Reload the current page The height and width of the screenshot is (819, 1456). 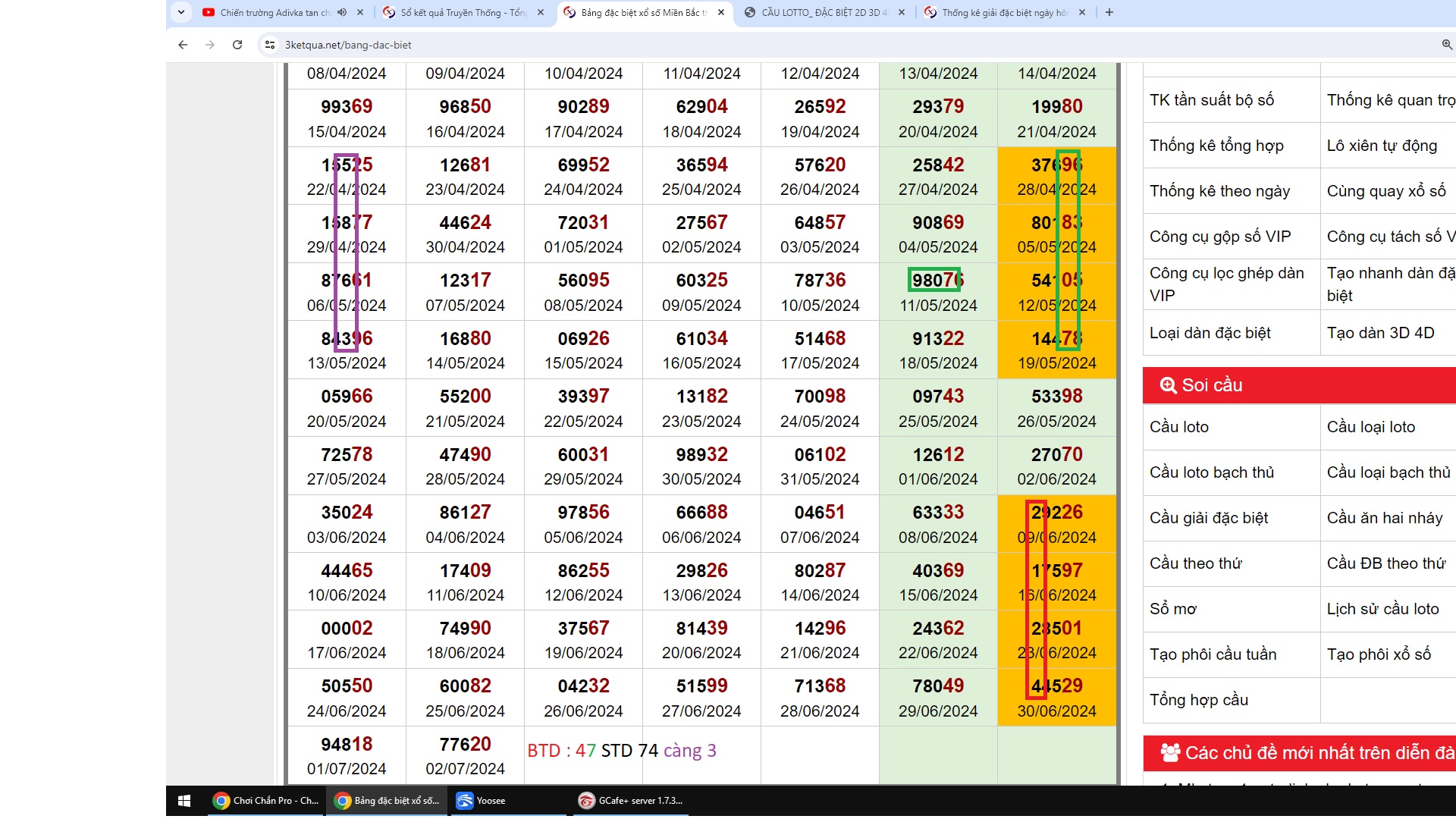pyautogui.click(x=237, y=45)
